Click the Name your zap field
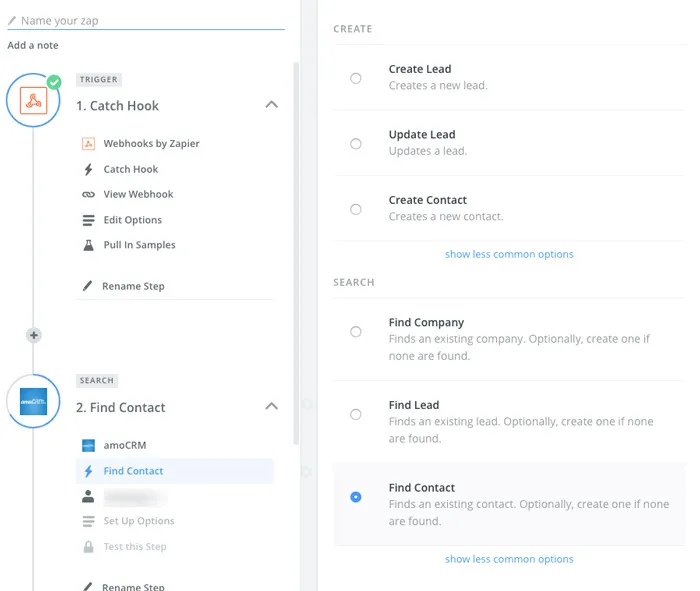Screen dimensions: 700x591 (x=146, y=21)
